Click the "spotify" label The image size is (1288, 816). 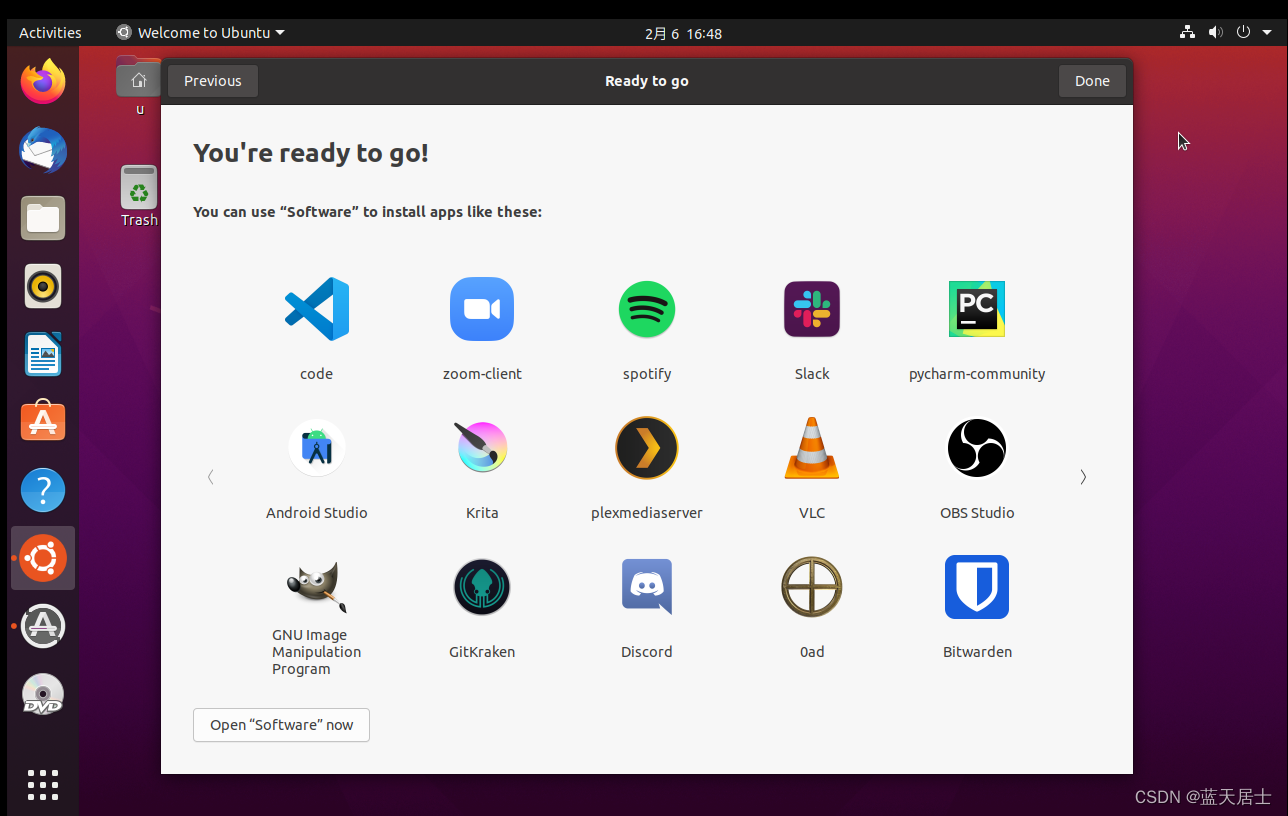647,374
